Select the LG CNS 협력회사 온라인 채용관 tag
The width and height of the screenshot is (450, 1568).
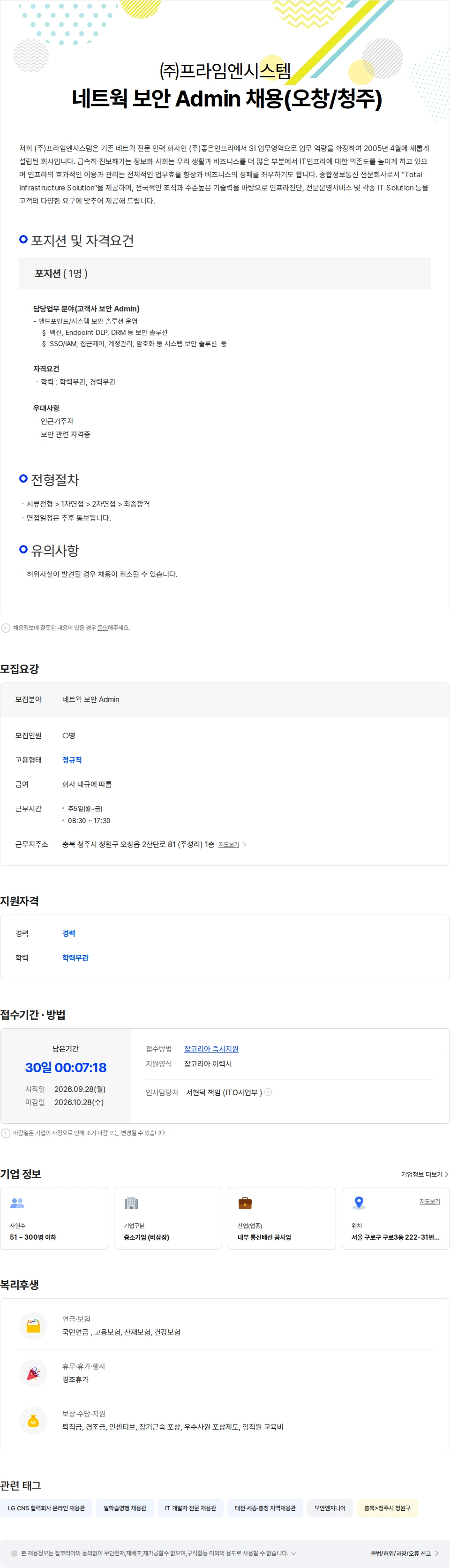46,1508
